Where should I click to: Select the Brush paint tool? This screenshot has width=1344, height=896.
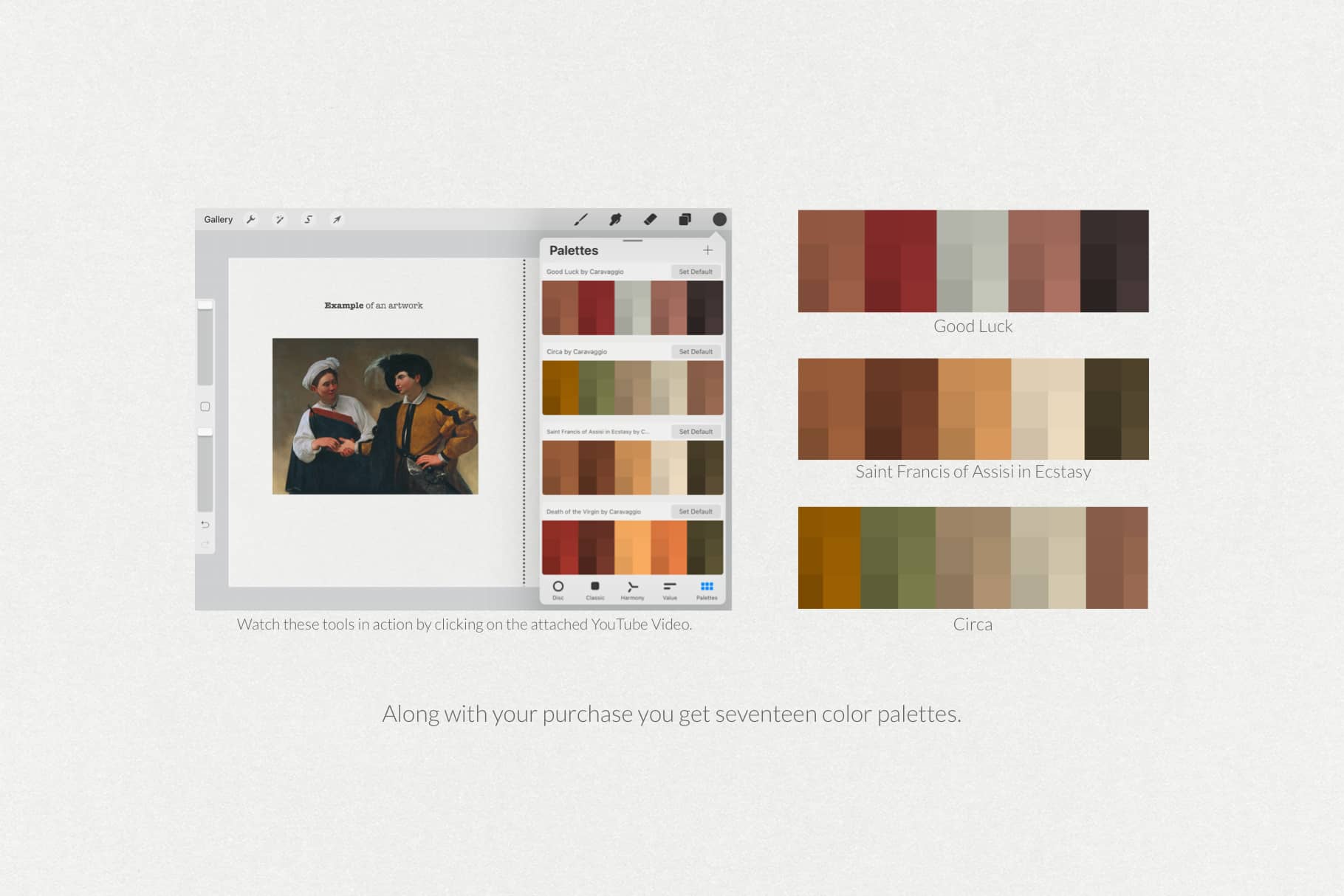pos(580,219)
